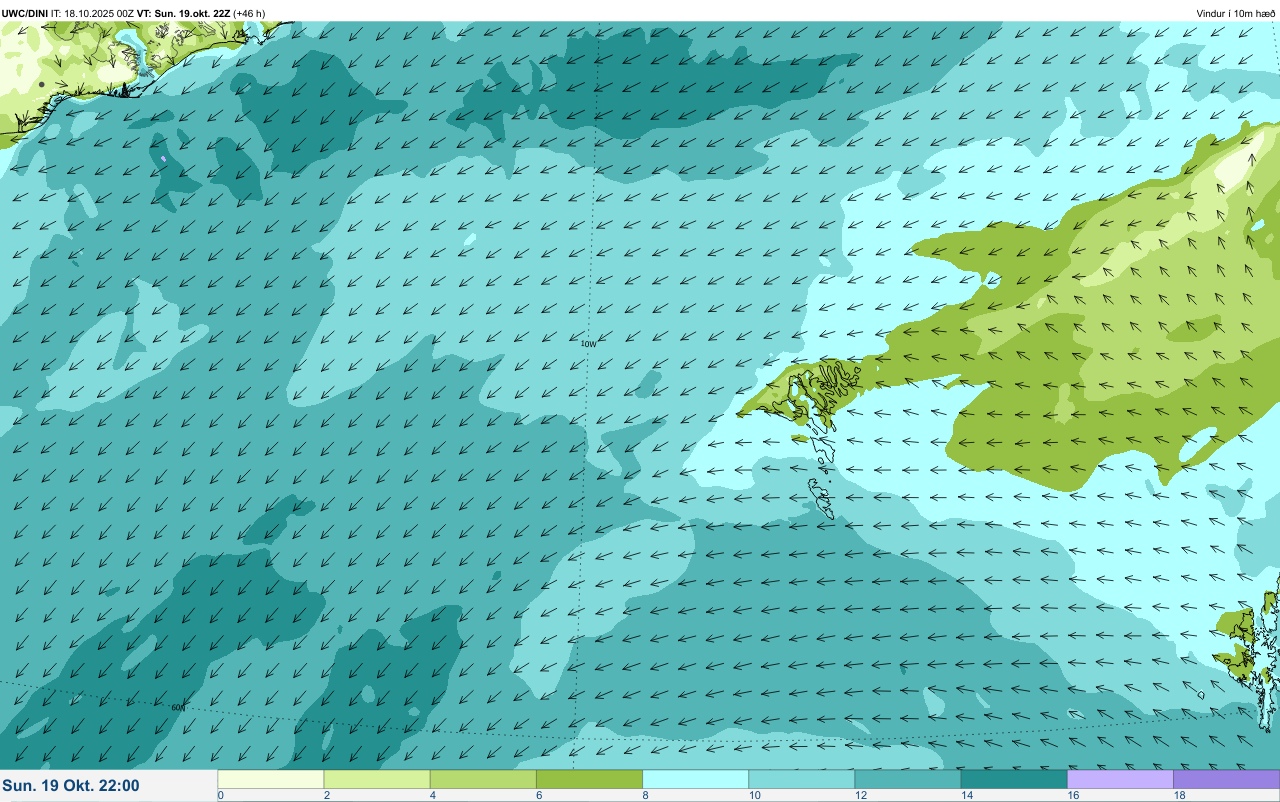The height and width of the screenshot is (802, 1280).
Task: Click the legend value "18"
Action: (x=1180, y=796)
